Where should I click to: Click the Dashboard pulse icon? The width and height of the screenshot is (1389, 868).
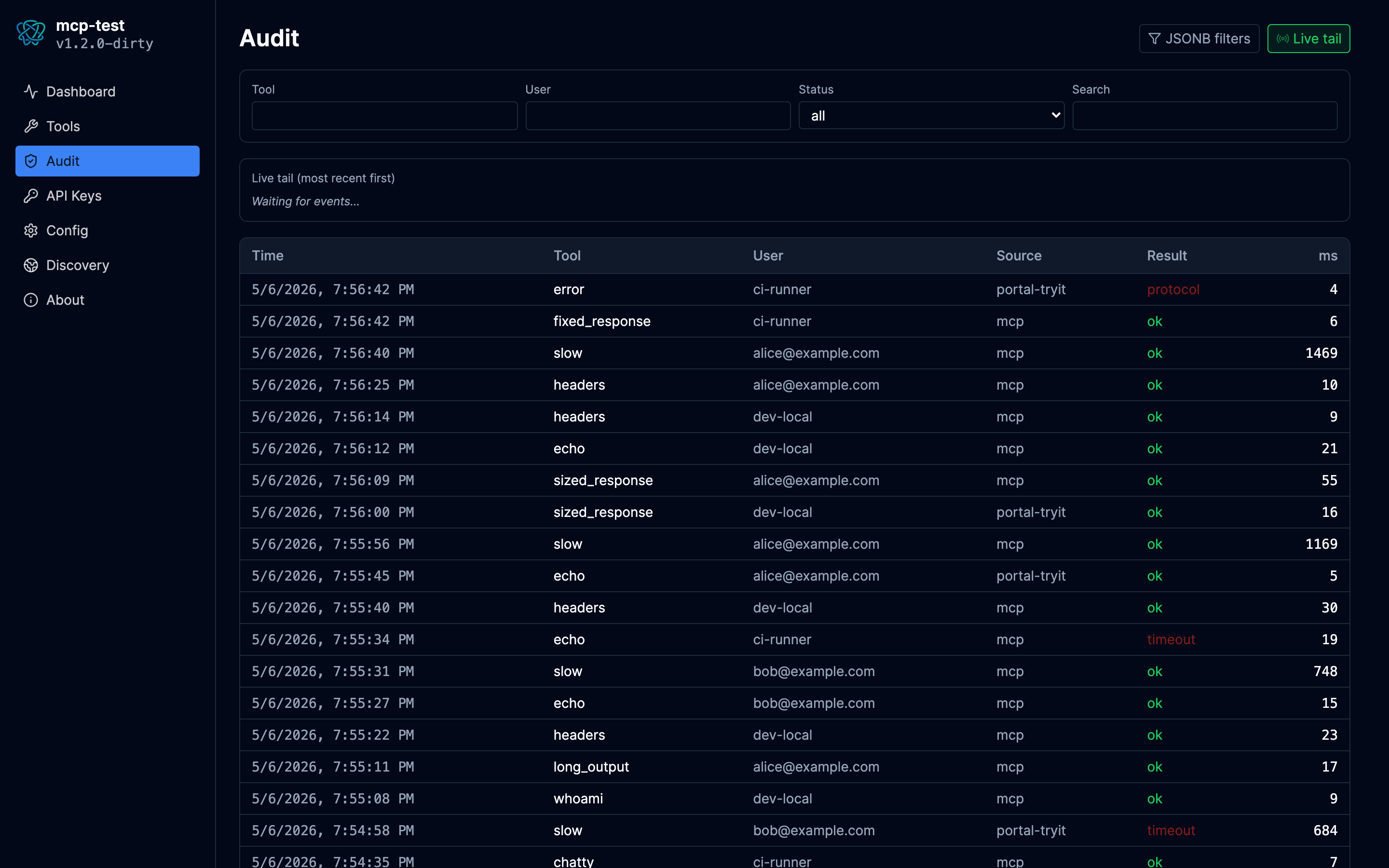(31, 92)
